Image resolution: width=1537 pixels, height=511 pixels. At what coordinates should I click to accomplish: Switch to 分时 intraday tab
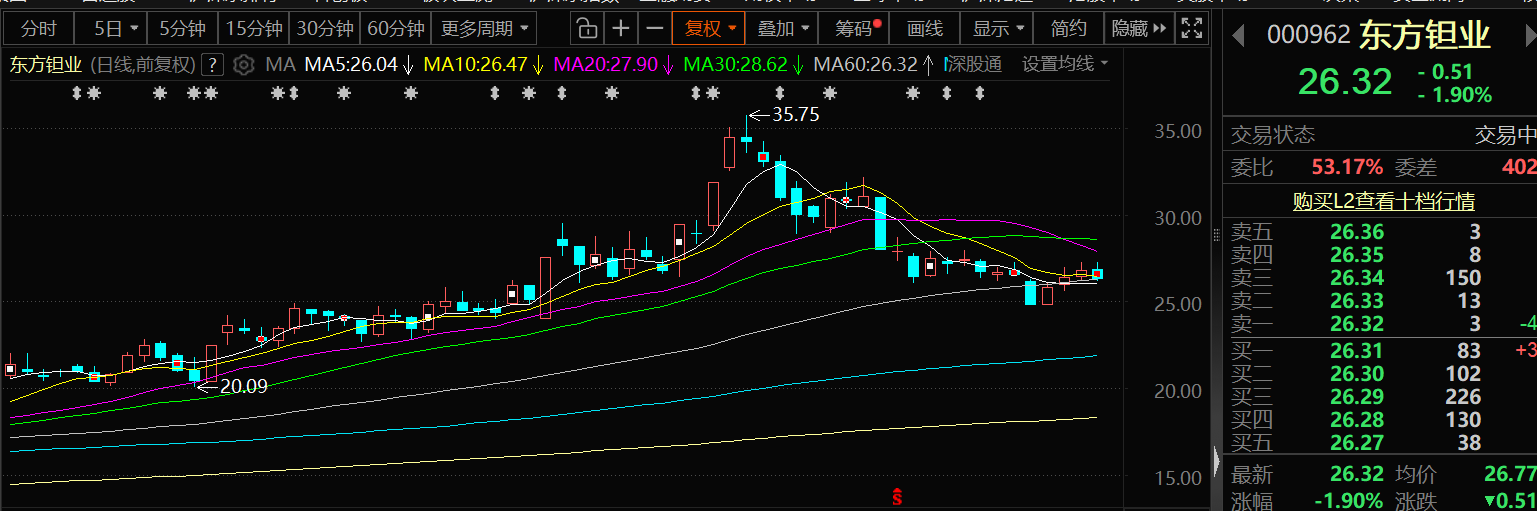pyautogui.click(x=38, y=28)
